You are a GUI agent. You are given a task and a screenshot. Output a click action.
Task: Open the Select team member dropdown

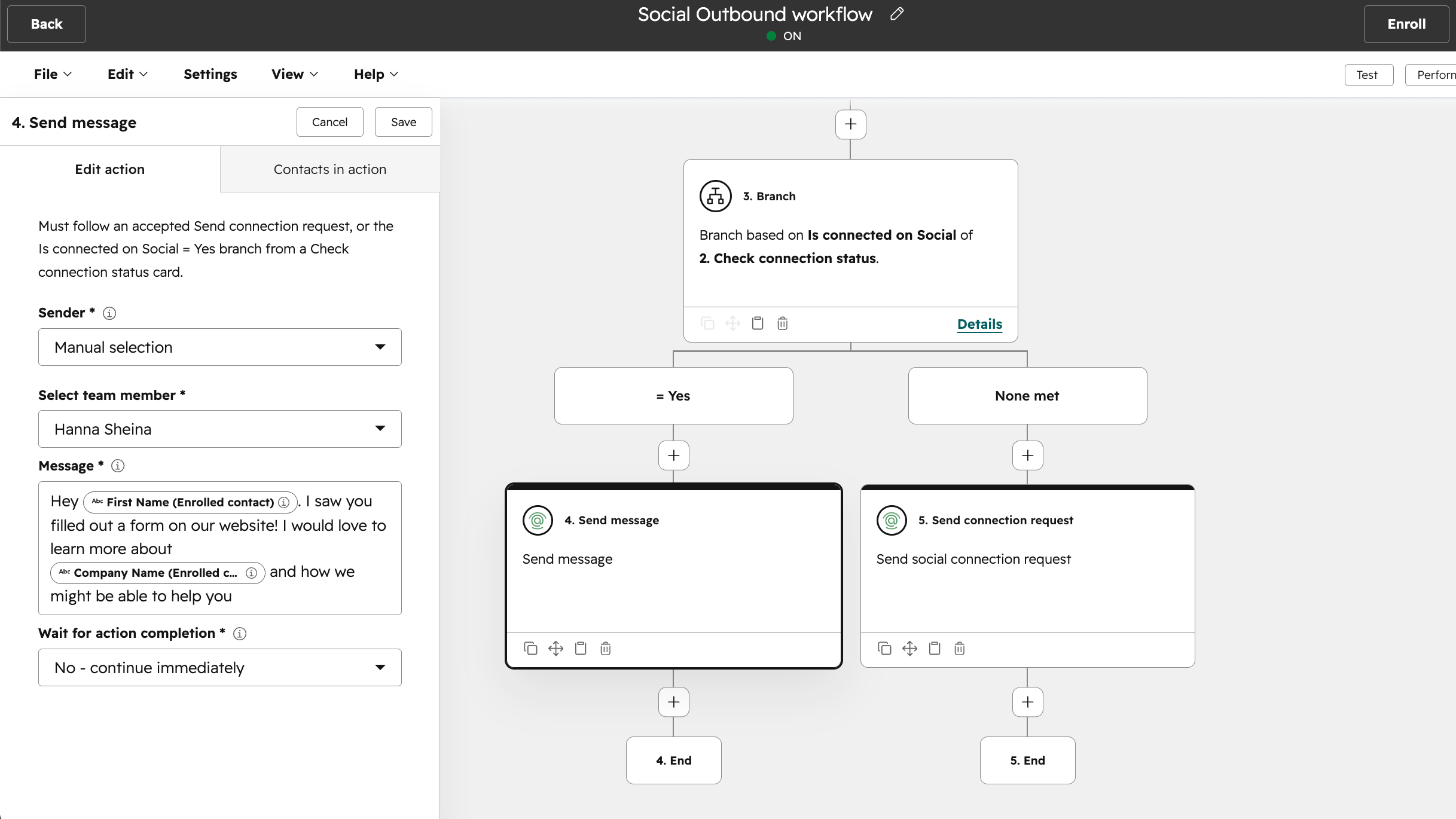coord(220,429)
